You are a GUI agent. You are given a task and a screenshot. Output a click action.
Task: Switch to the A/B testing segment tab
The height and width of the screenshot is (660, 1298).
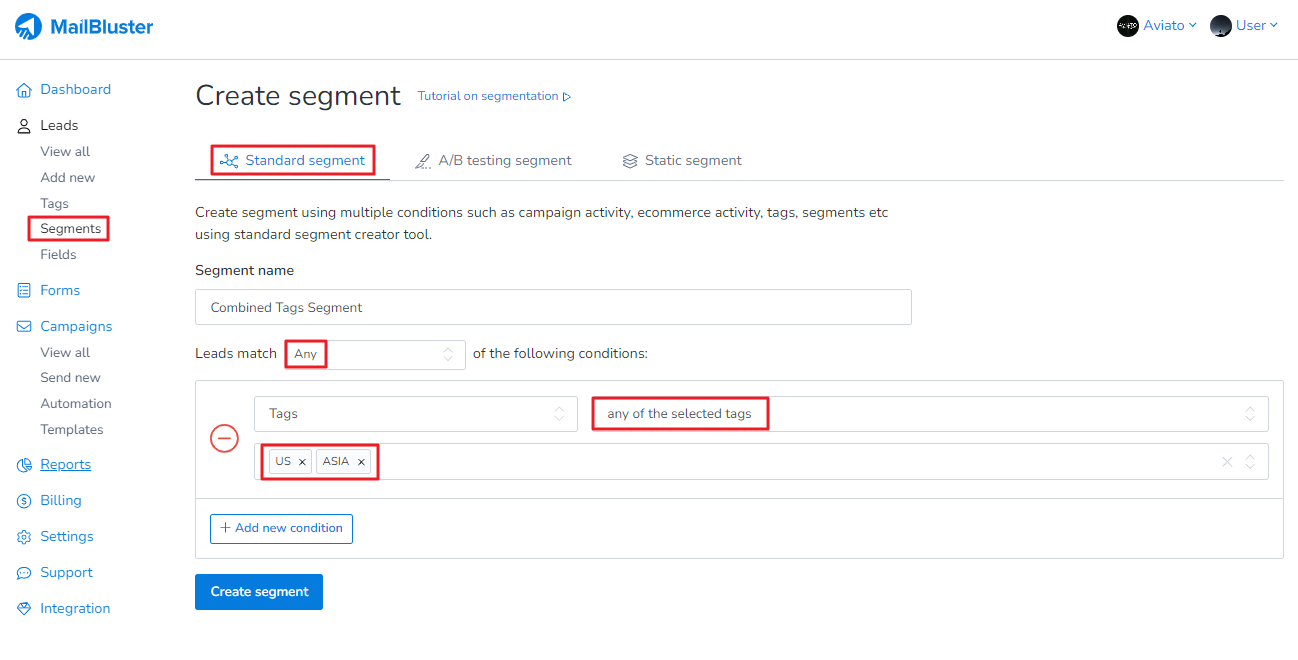(494, 161)
